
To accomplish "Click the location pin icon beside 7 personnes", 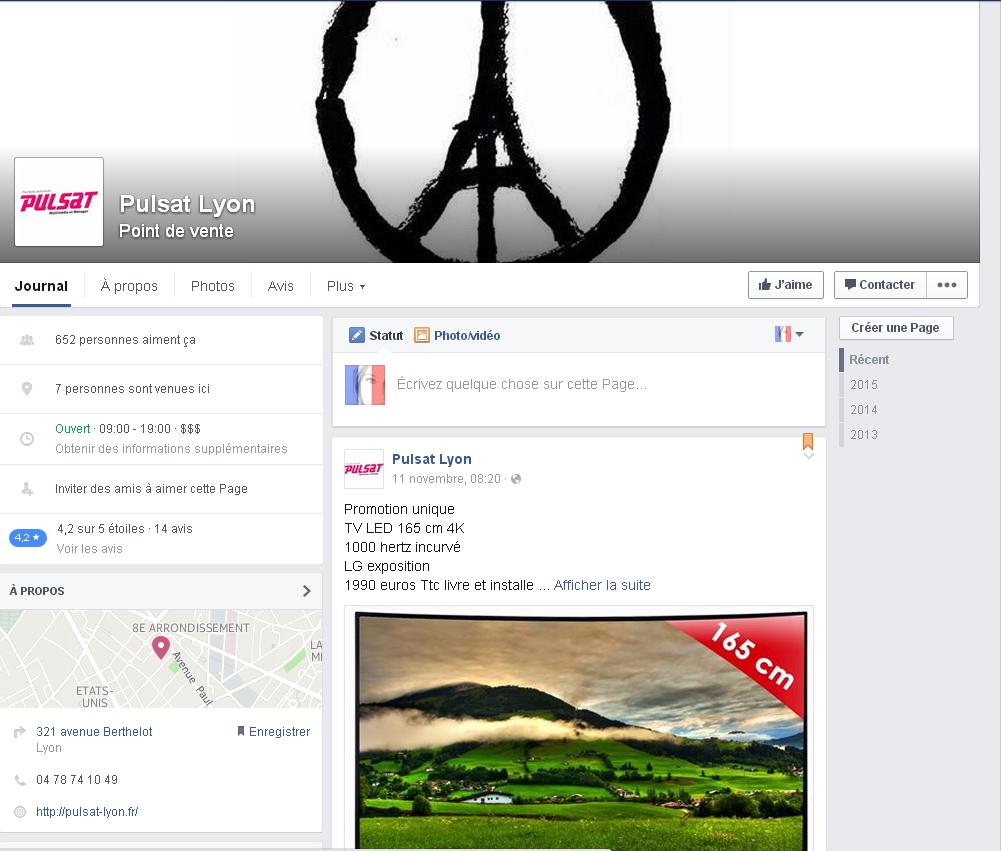I will pyautogui.click(x=27, y=388).
